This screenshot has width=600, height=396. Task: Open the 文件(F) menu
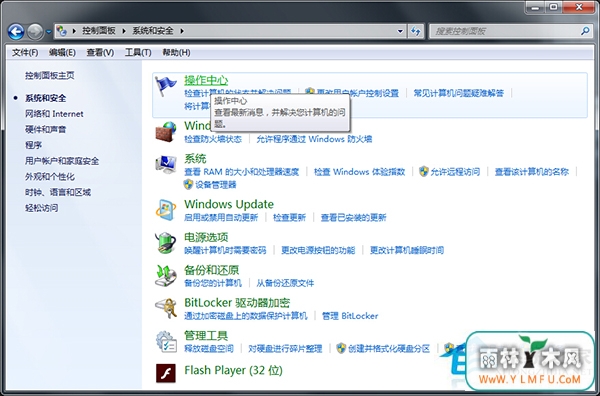pyautogui.click(x=25, y=52)
